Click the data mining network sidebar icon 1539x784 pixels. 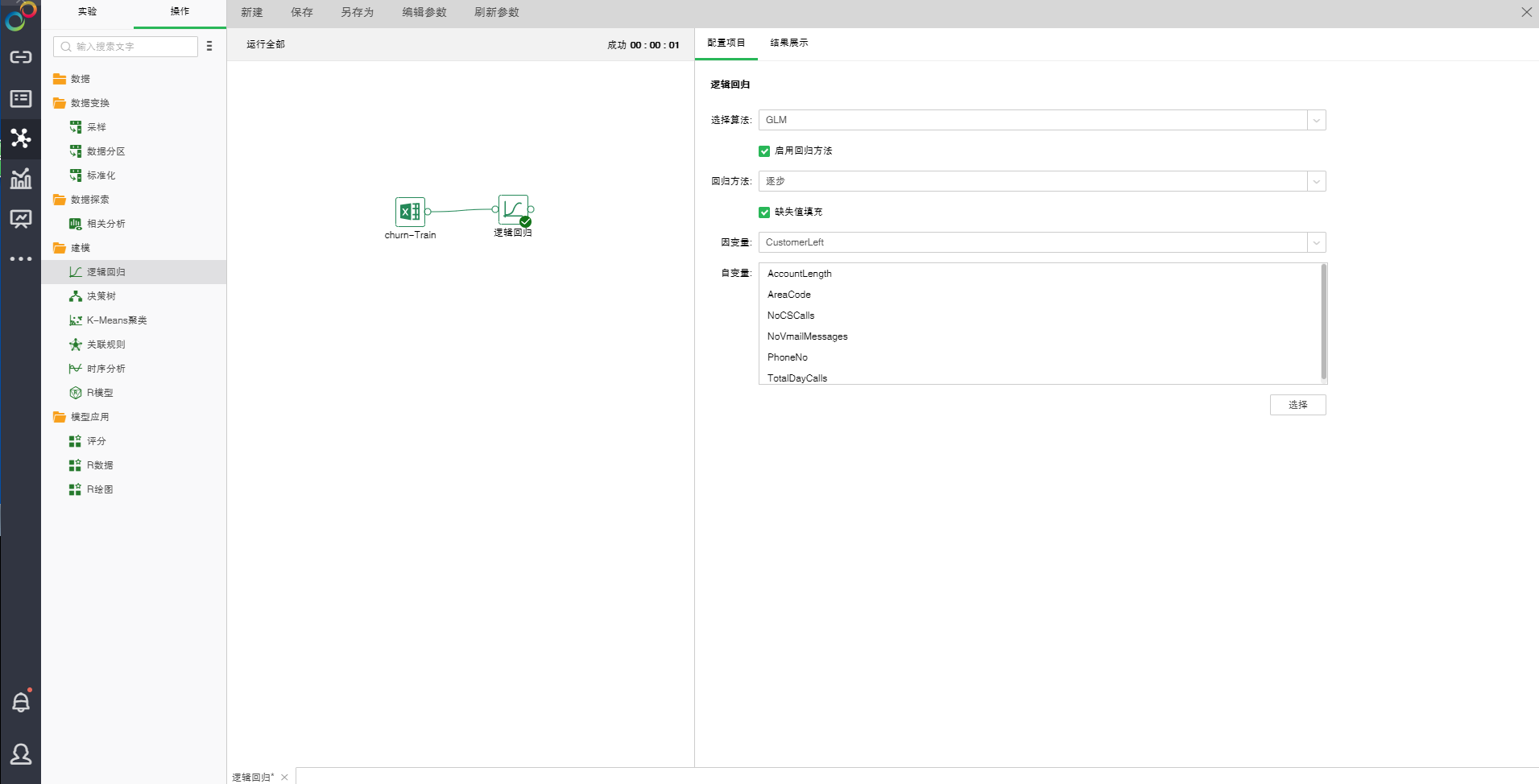21,138
